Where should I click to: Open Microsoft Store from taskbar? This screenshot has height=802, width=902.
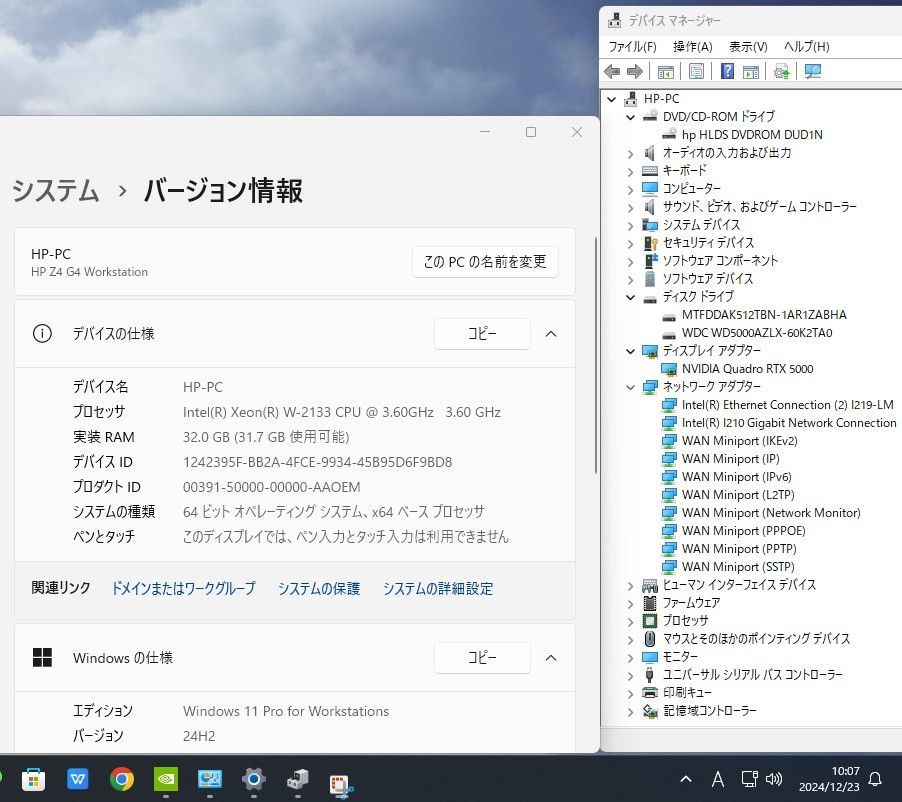33,780
